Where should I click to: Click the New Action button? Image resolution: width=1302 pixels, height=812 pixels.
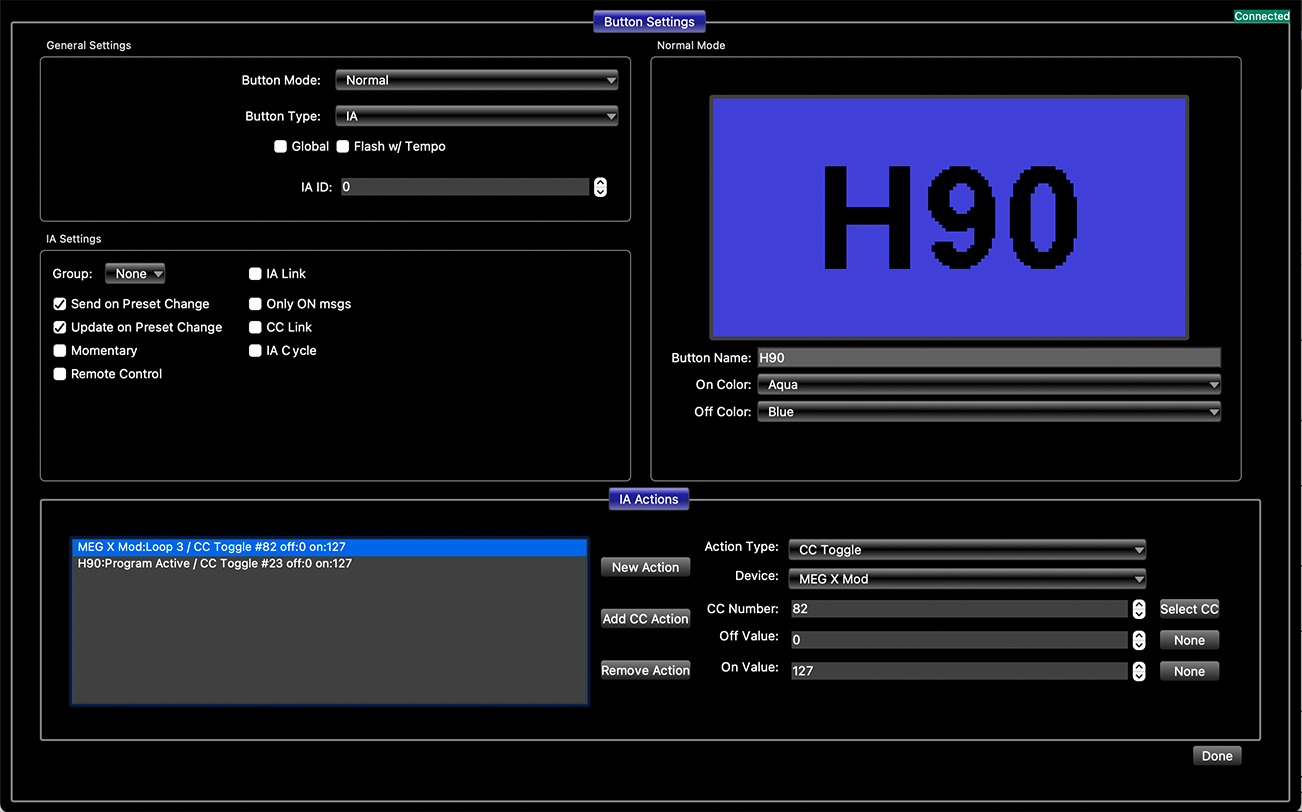[645, 567]
